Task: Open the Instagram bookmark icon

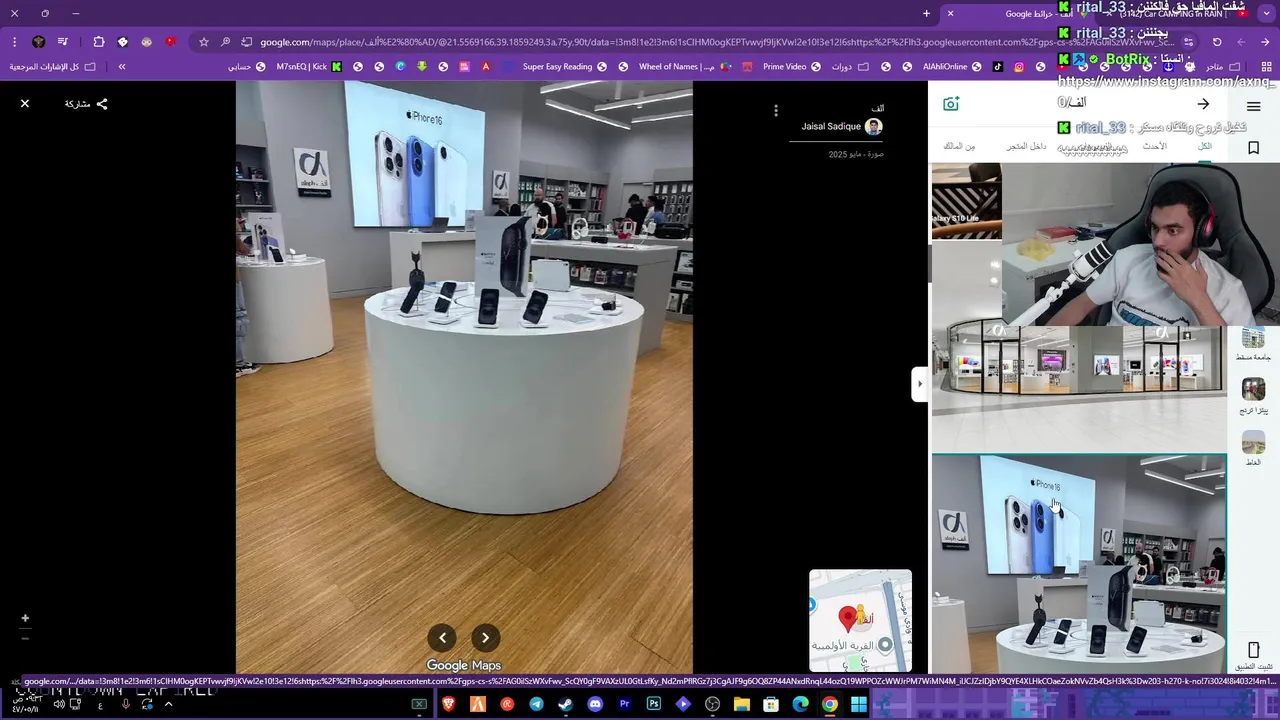Action: [x=1019, y=67]
